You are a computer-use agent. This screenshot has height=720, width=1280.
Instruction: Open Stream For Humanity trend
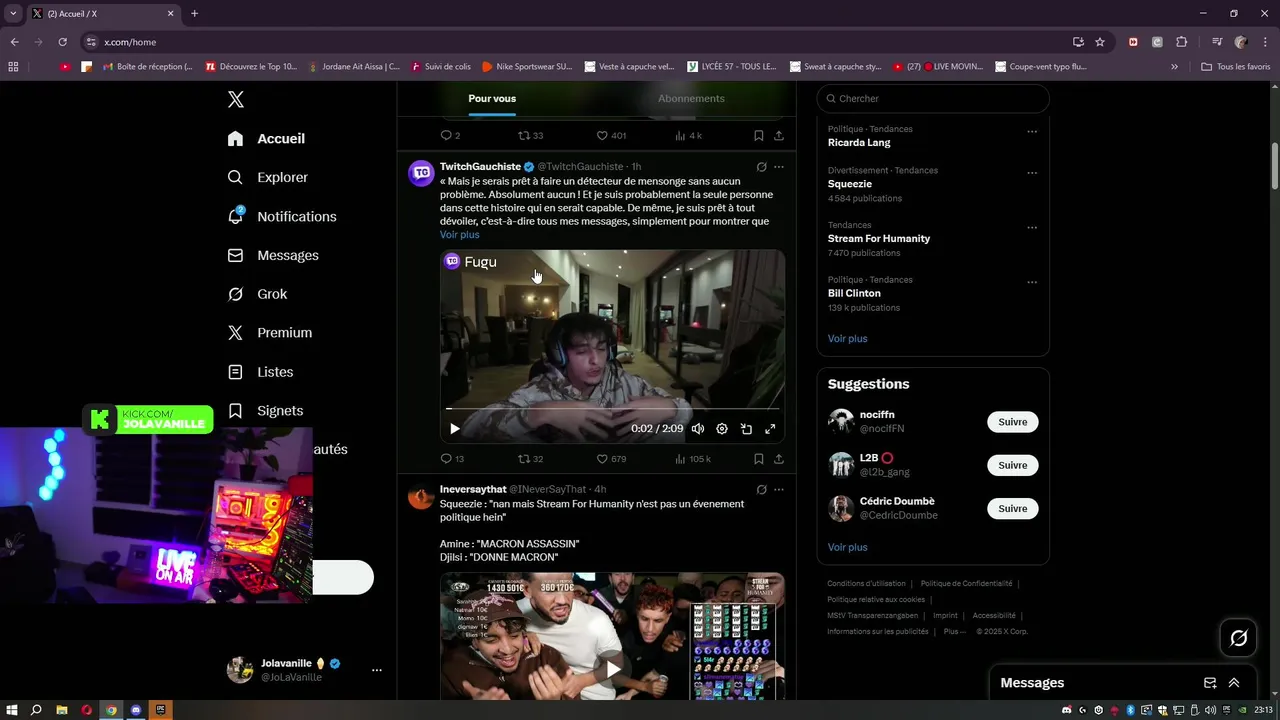[879, 239]
